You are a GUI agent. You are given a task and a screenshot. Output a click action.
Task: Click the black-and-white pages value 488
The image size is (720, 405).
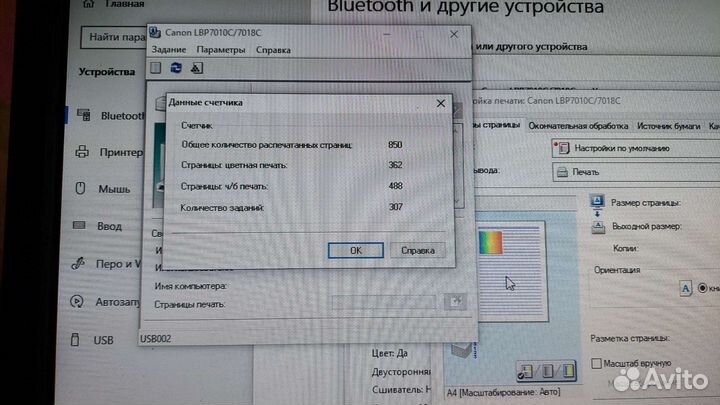tap(395, 186)
